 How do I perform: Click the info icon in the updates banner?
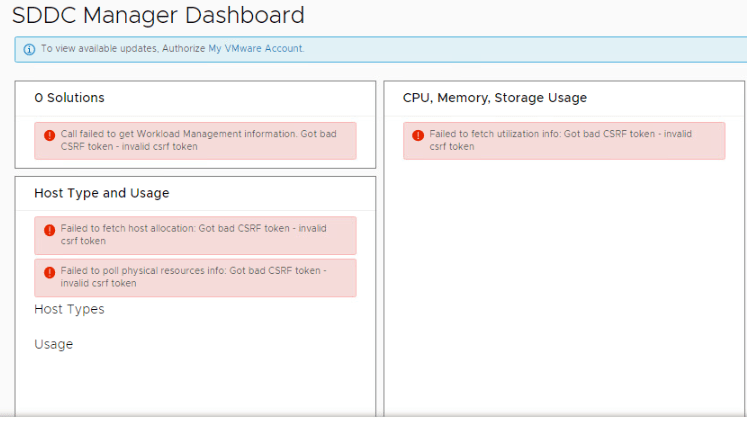[x=29, y=49]
